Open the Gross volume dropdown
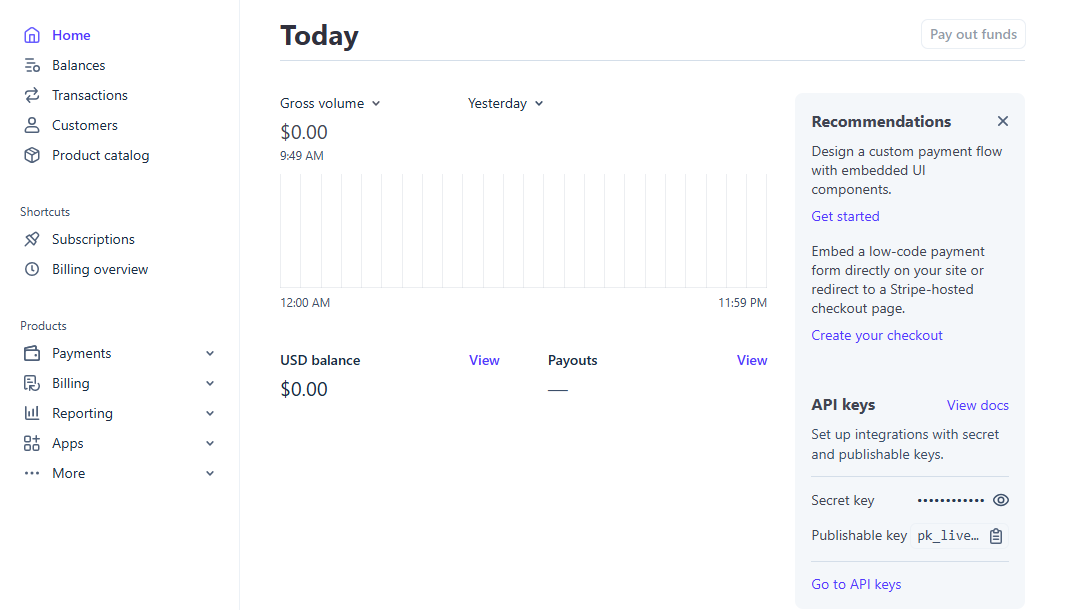 coord(330,103)
